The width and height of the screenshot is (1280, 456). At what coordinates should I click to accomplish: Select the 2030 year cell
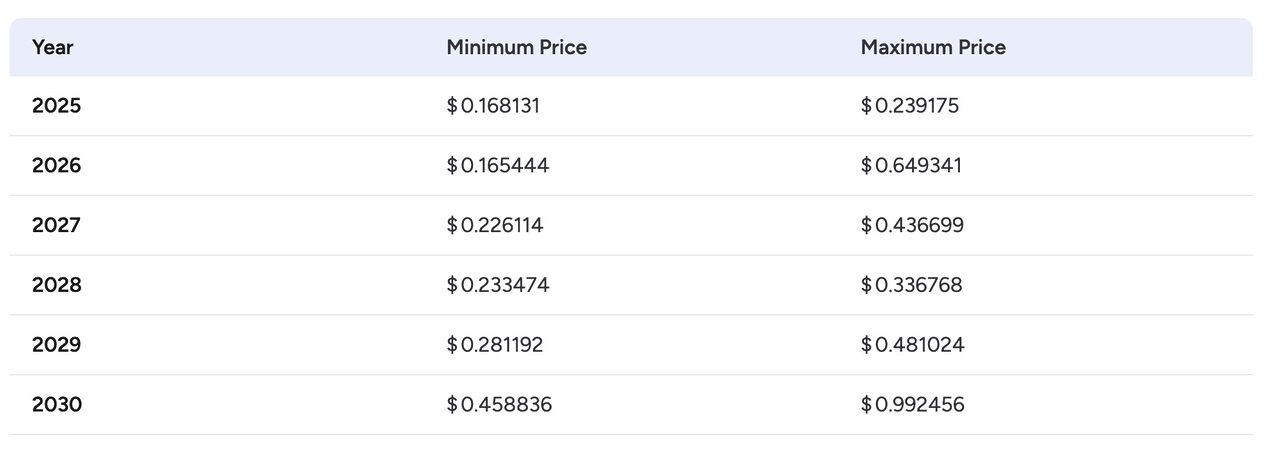(x=56, y=405)
